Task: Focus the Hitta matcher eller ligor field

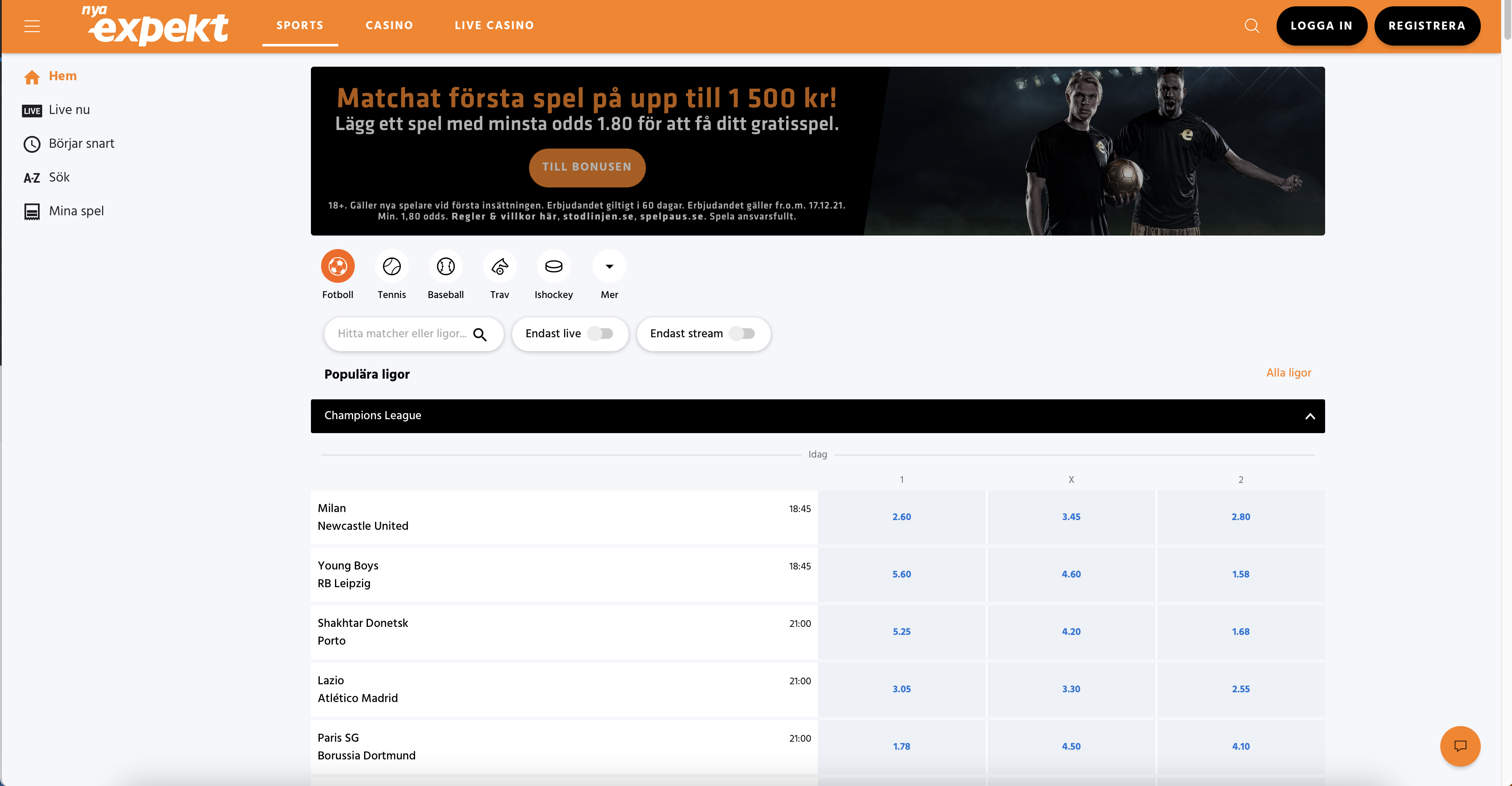Action: (402, 333)
